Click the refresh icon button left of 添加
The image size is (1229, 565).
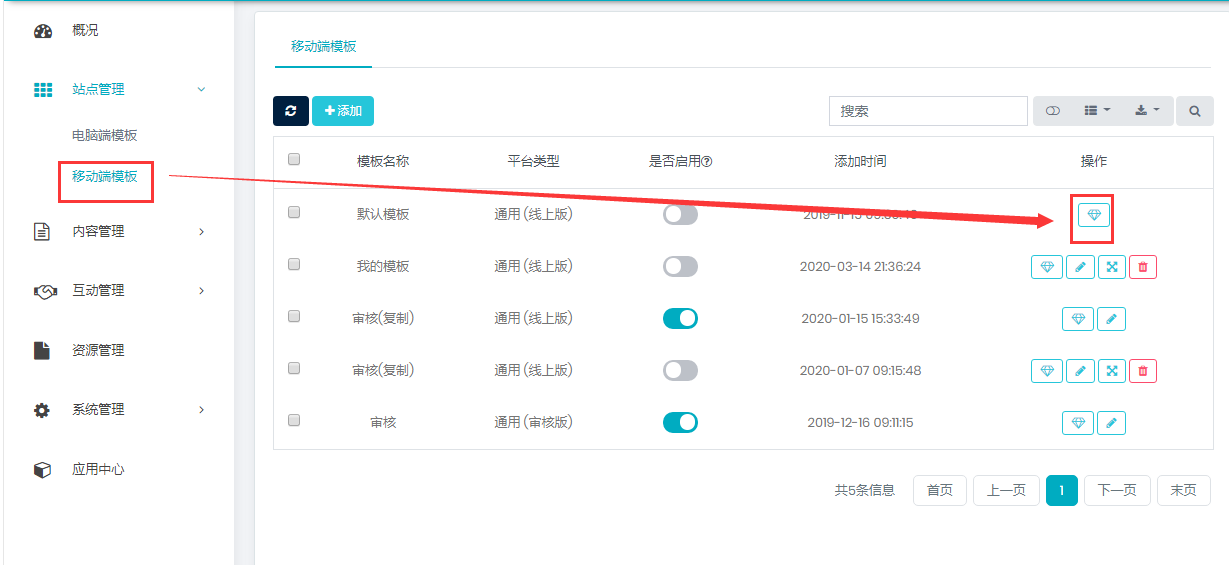pyautogui.click(x=291, y=111)
